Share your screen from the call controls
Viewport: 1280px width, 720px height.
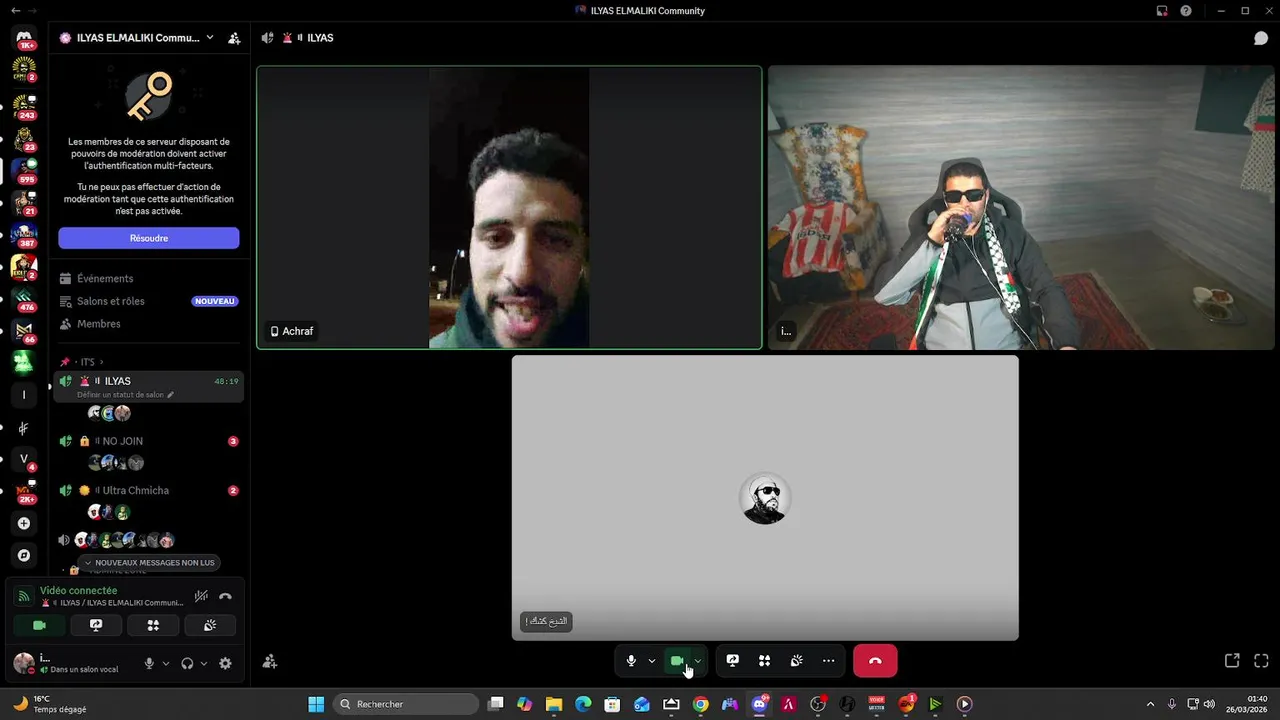733,661
